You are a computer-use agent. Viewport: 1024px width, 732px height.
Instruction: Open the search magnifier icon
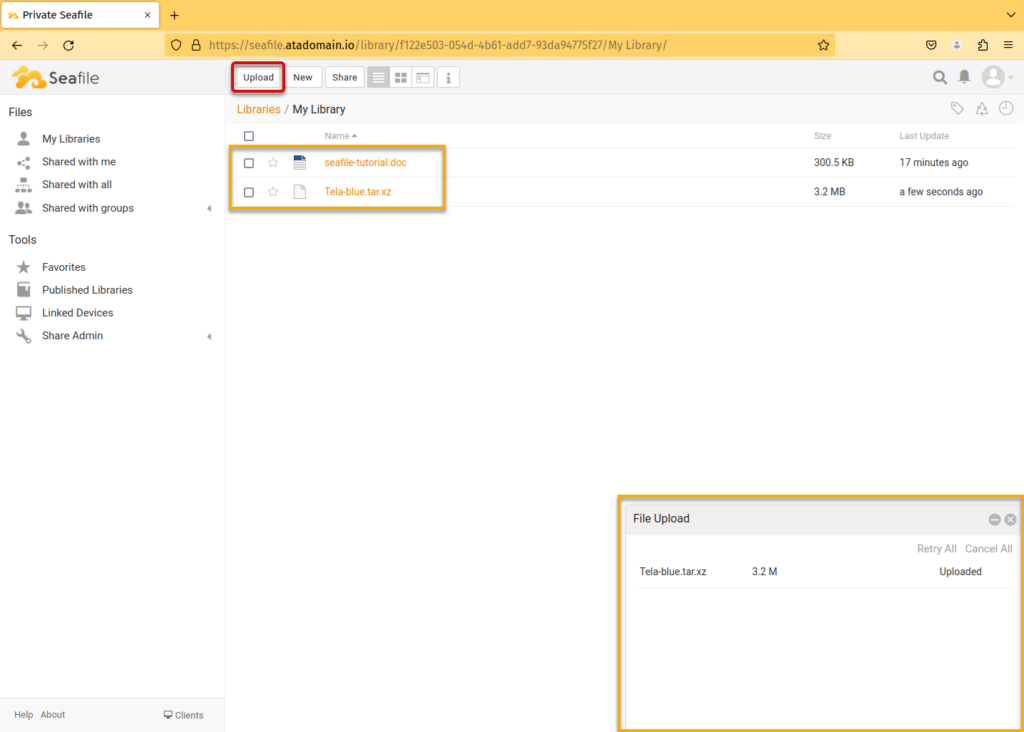click(x=940, y=77)
